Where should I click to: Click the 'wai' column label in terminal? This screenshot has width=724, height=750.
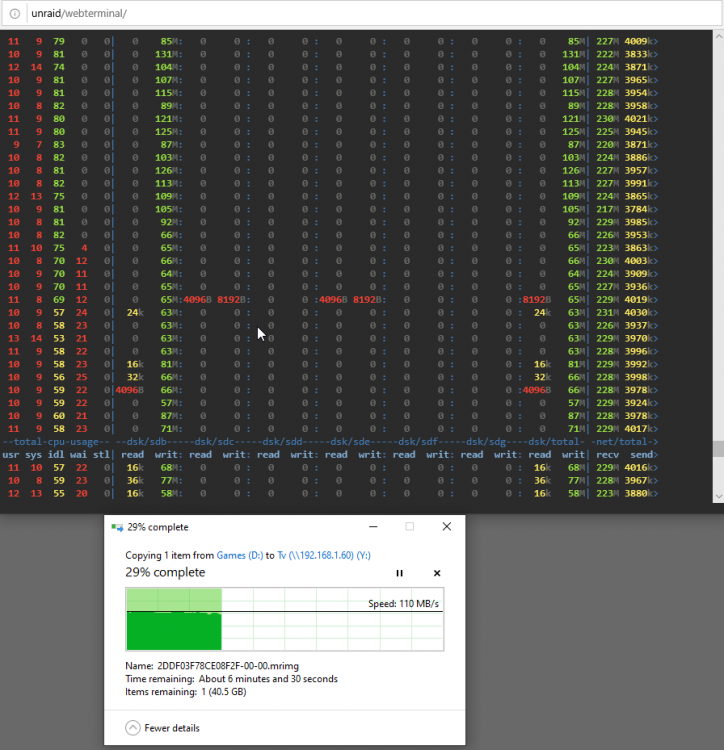pyautogui.click(x=78, y=455)
